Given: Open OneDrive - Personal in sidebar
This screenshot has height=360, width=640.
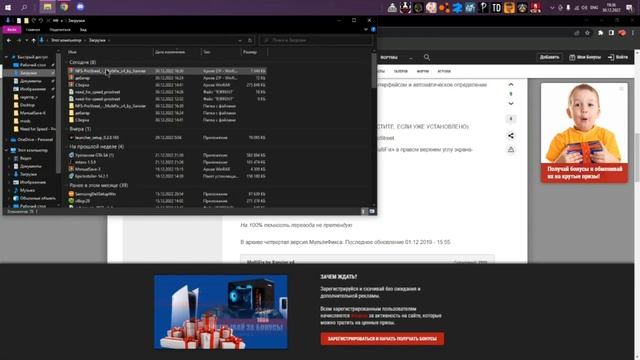Looking at the screenshot, I should click(x=35, y=140).
